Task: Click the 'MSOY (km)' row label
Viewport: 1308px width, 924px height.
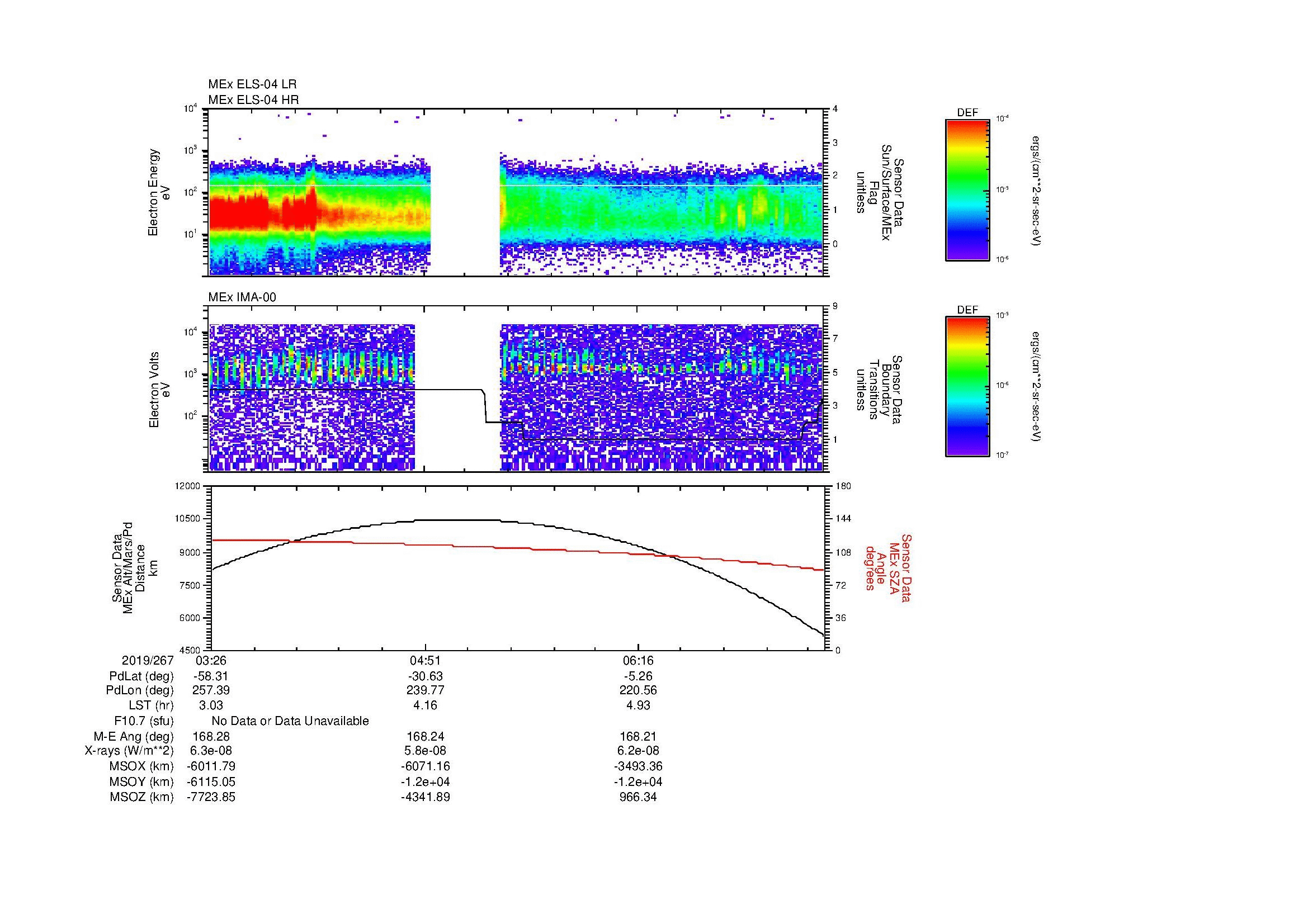Action: point(141,781)
